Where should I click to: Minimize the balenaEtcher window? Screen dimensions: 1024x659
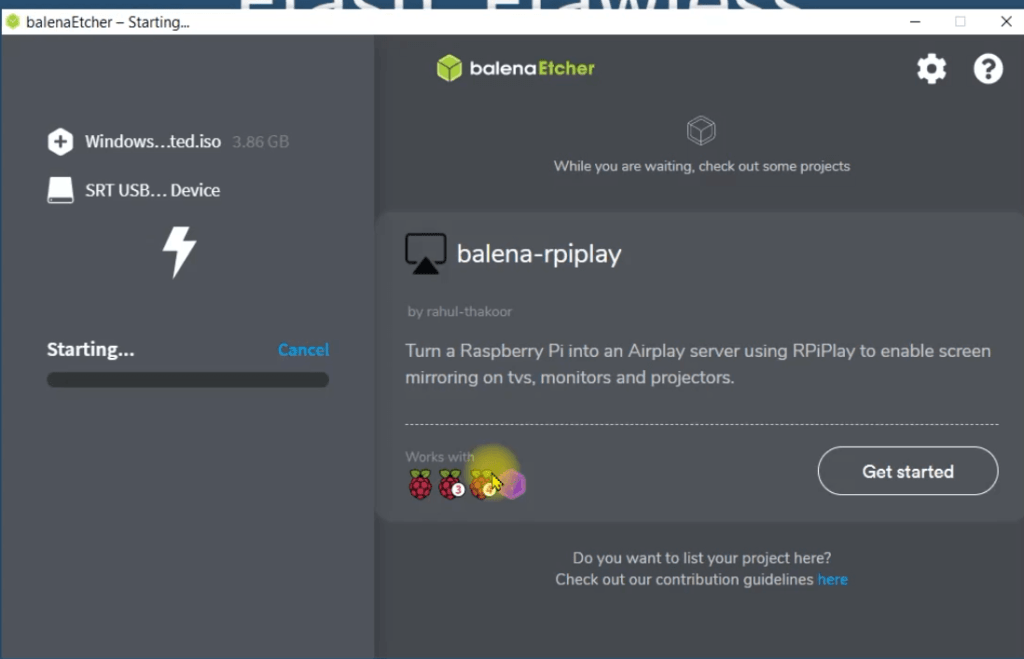point(915,22)
